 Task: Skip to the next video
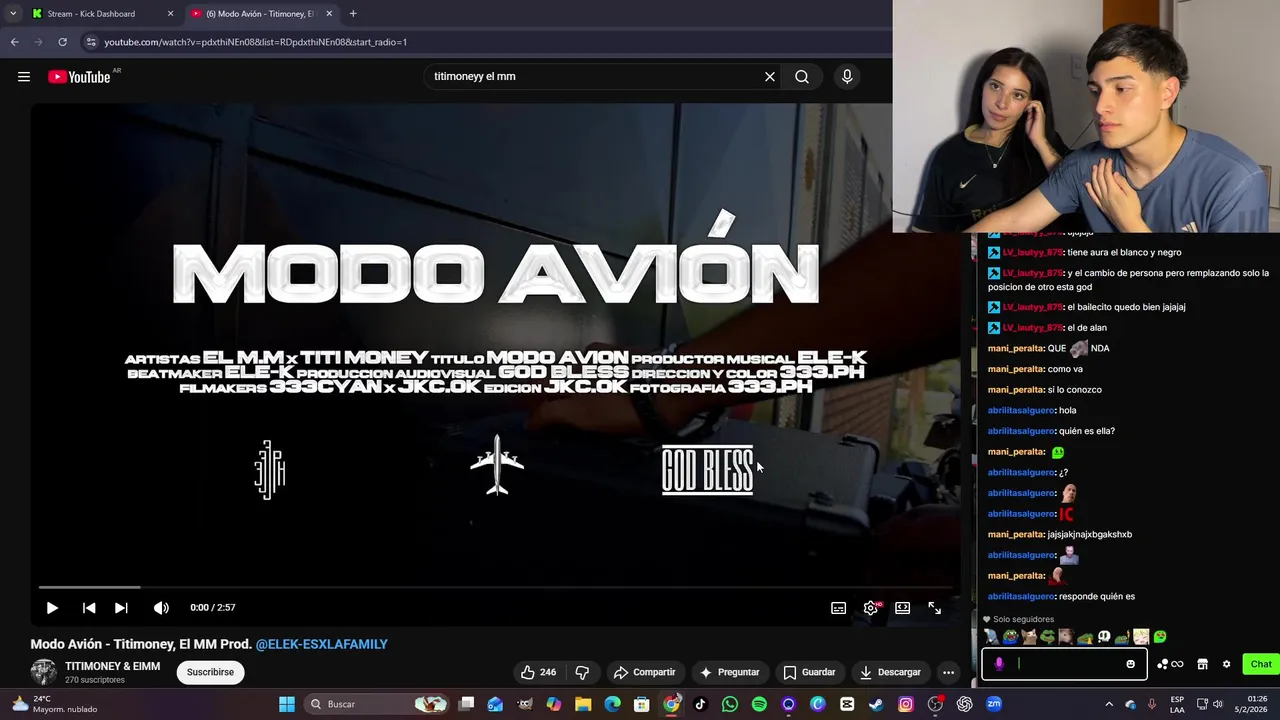pos(121,607)
